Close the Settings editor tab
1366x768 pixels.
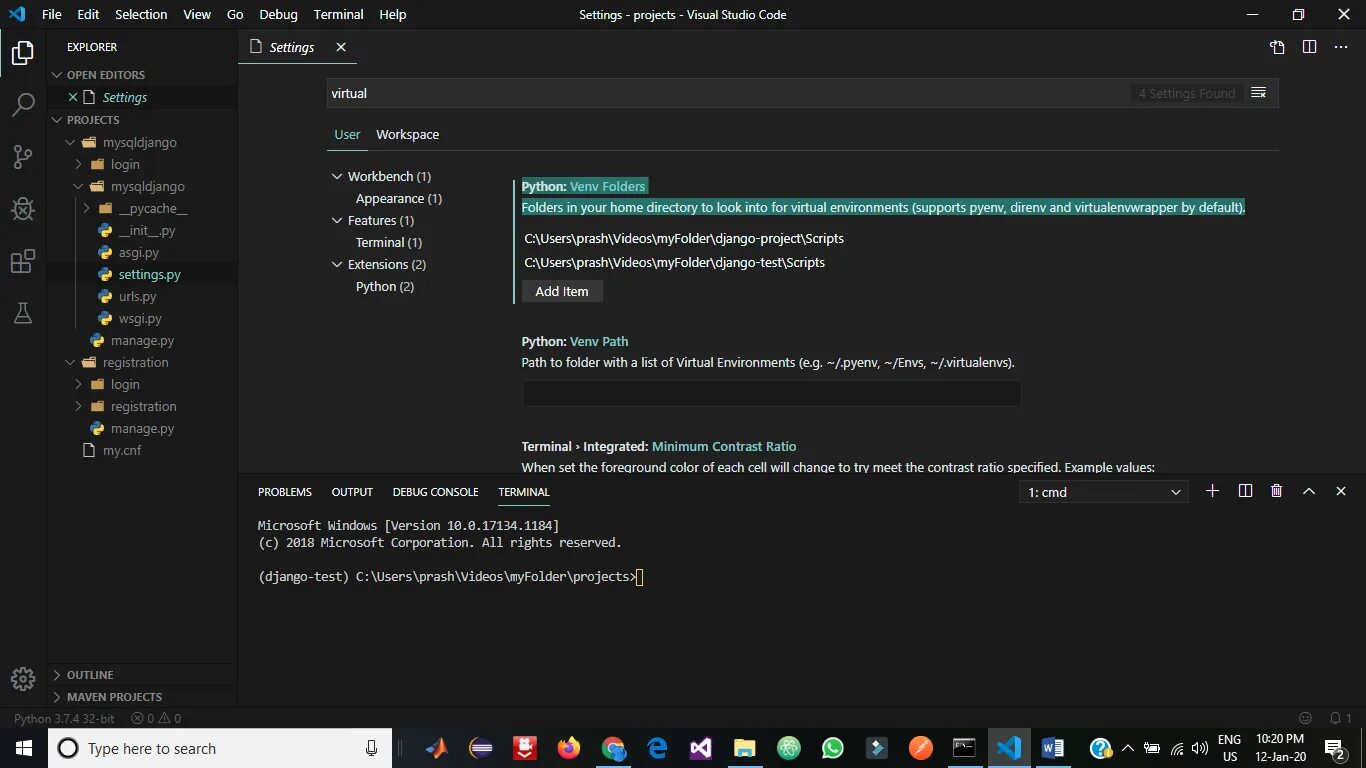[x=340, y=47]
